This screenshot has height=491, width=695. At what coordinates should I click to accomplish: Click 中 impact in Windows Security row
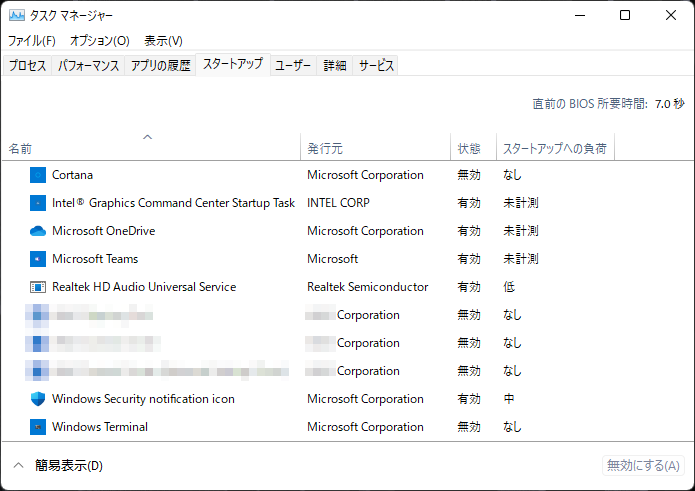(x=509, y=399)
